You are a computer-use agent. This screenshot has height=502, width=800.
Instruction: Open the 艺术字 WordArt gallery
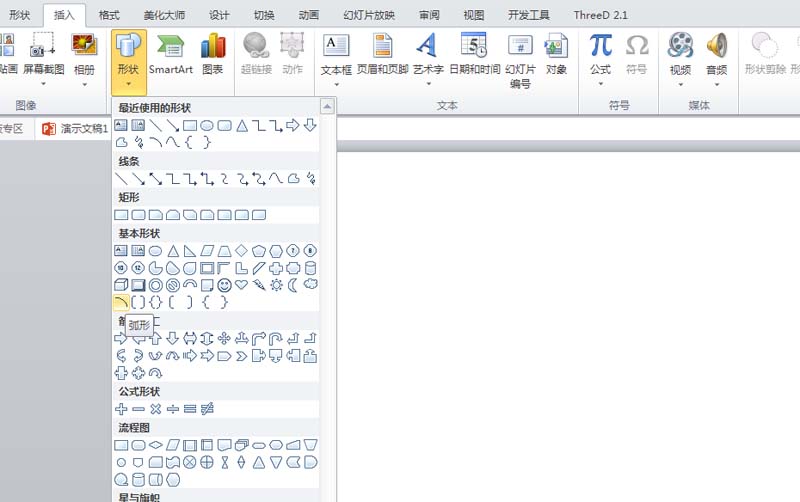(x=428, y=60)
